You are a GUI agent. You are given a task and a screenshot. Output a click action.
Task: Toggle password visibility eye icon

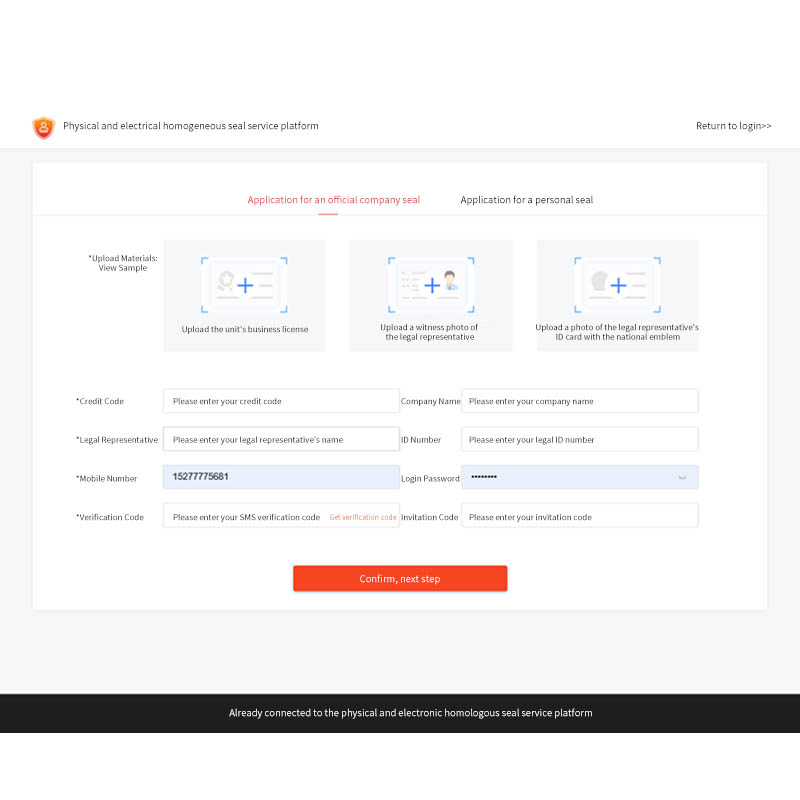[682, 478]
